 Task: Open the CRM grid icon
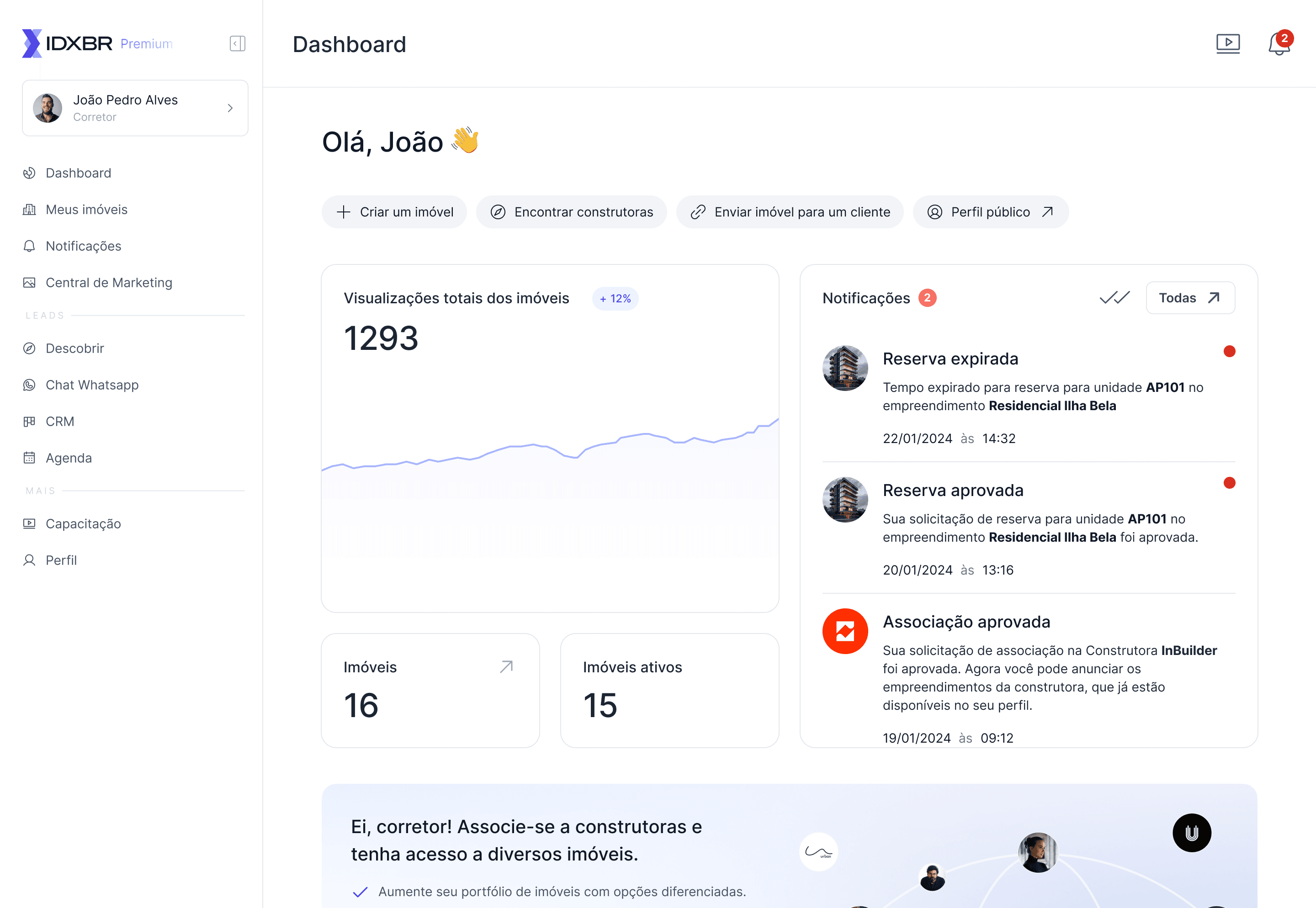click(30, 421)
